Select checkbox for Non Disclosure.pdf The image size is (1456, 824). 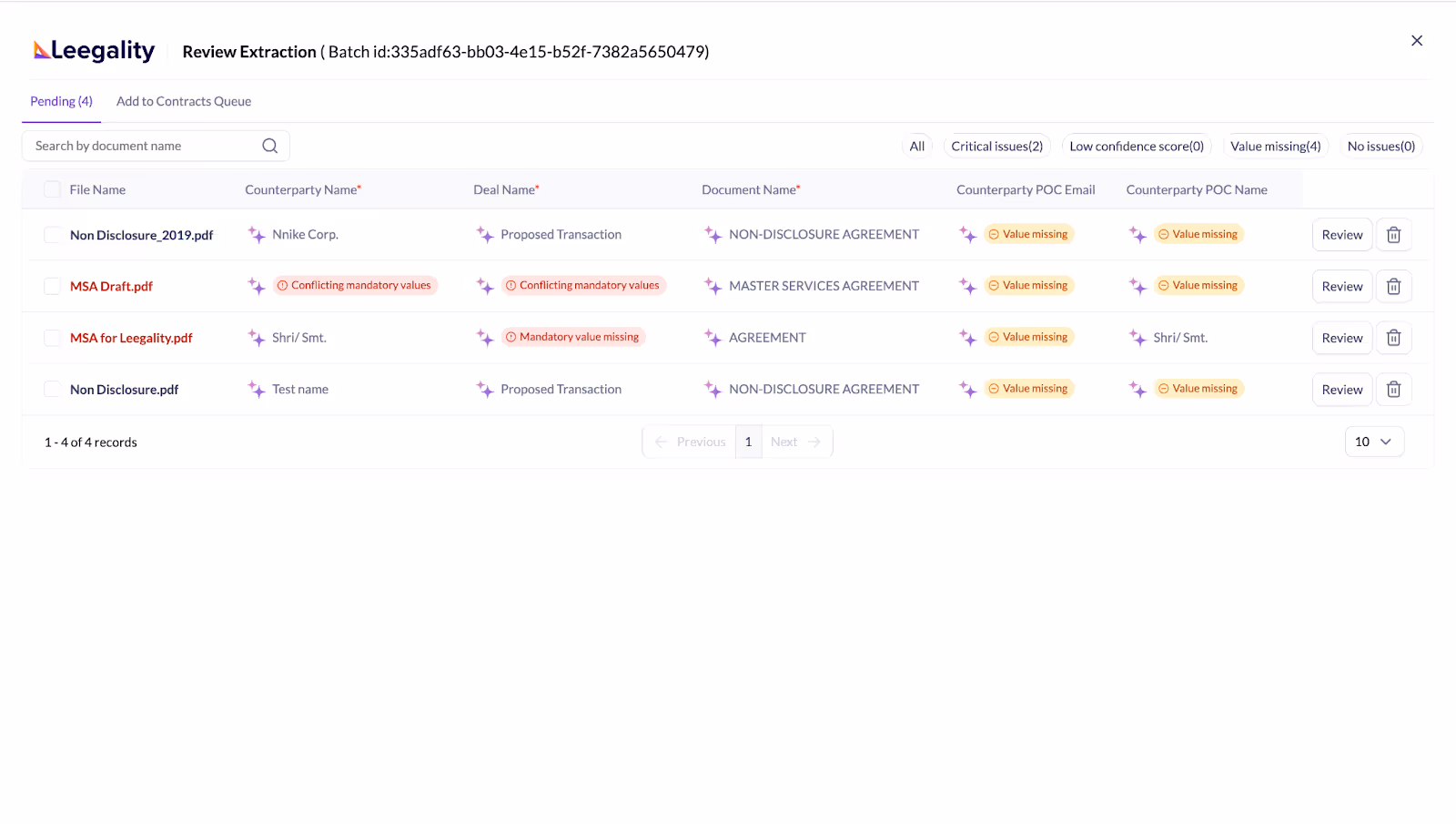click(x=53, y=390)
